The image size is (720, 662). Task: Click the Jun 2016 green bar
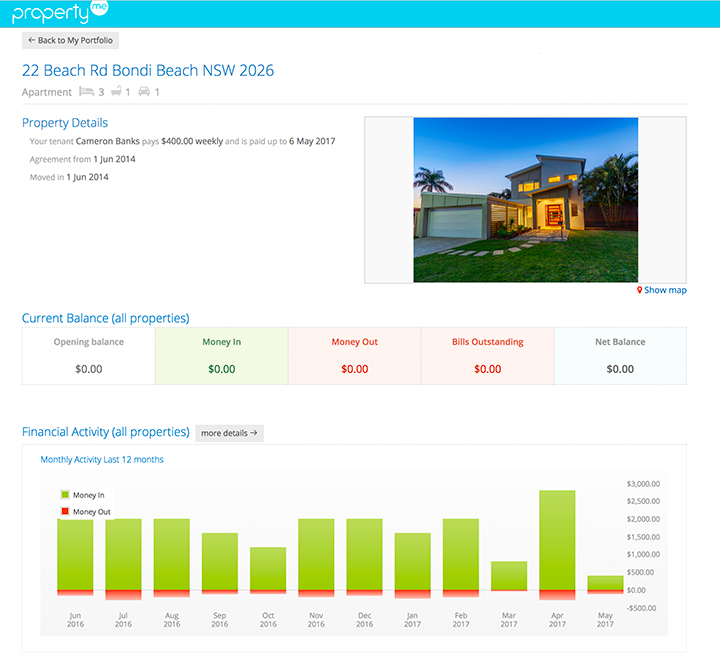[x=75, y=555]
